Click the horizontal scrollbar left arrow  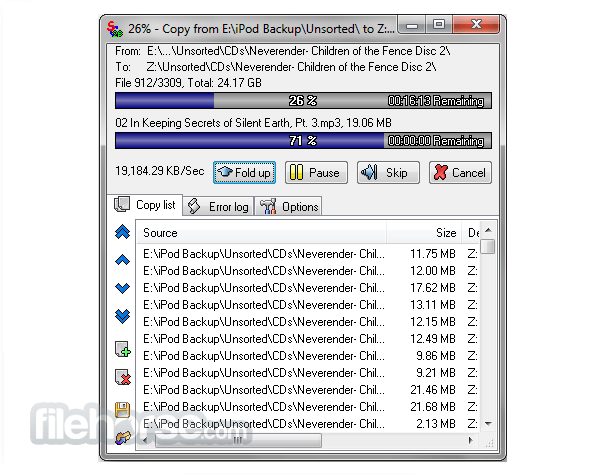(145, 440)
